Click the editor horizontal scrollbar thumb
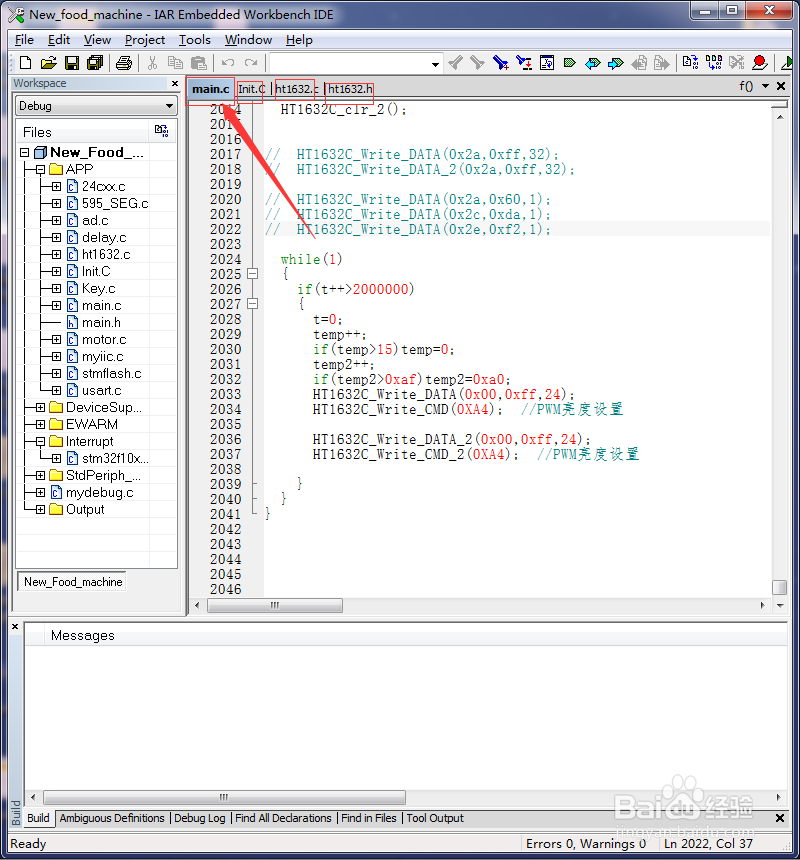The image size is (800, 860). click(x=275, y=606)
